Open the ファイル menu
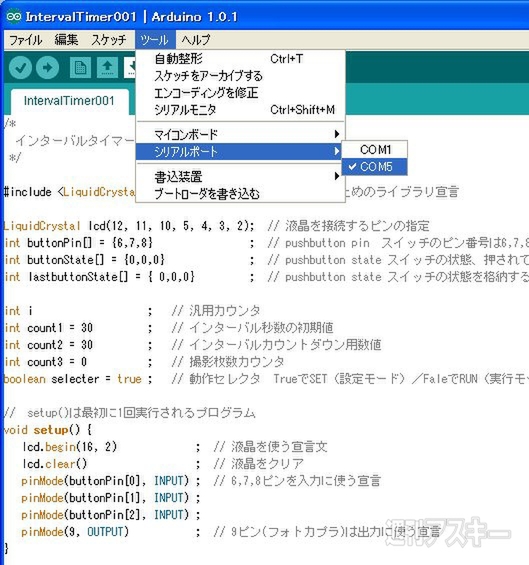This screenshot has height=565, width=529. click(26, 40)
